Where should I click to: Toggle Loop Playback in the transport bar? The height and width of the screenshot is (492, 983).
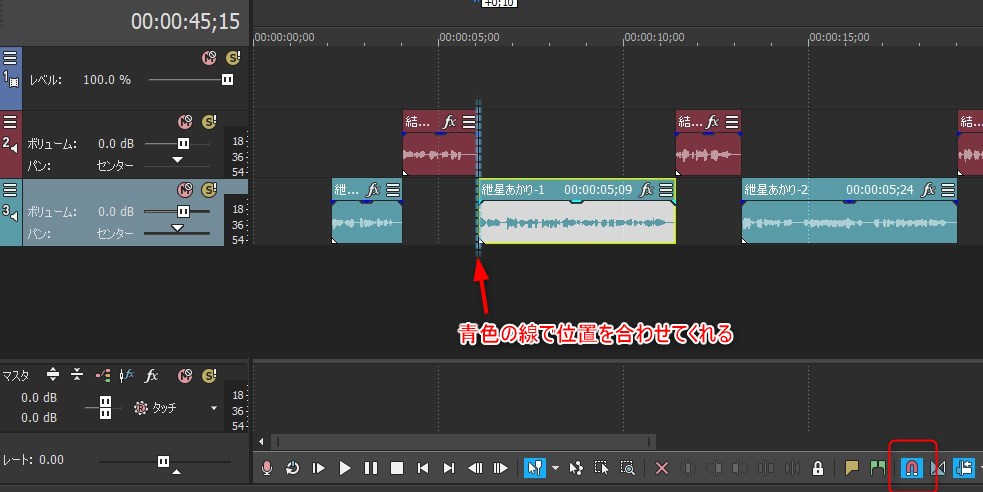293,468
